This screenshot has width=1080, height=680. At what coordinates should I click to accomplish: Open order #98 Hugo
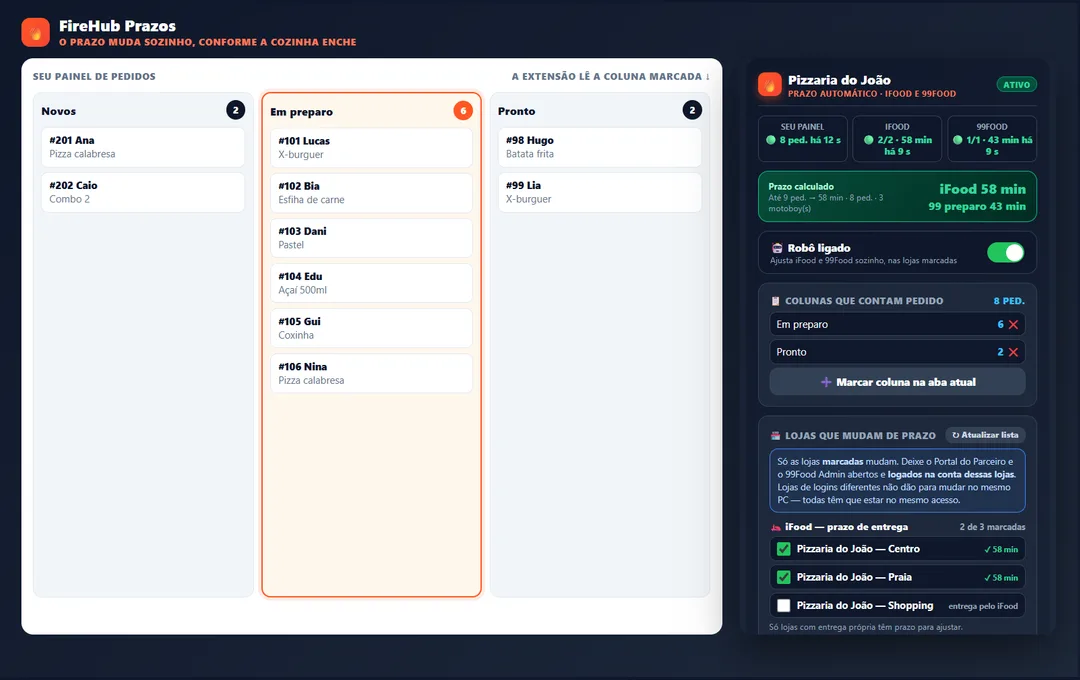(600, 147)
